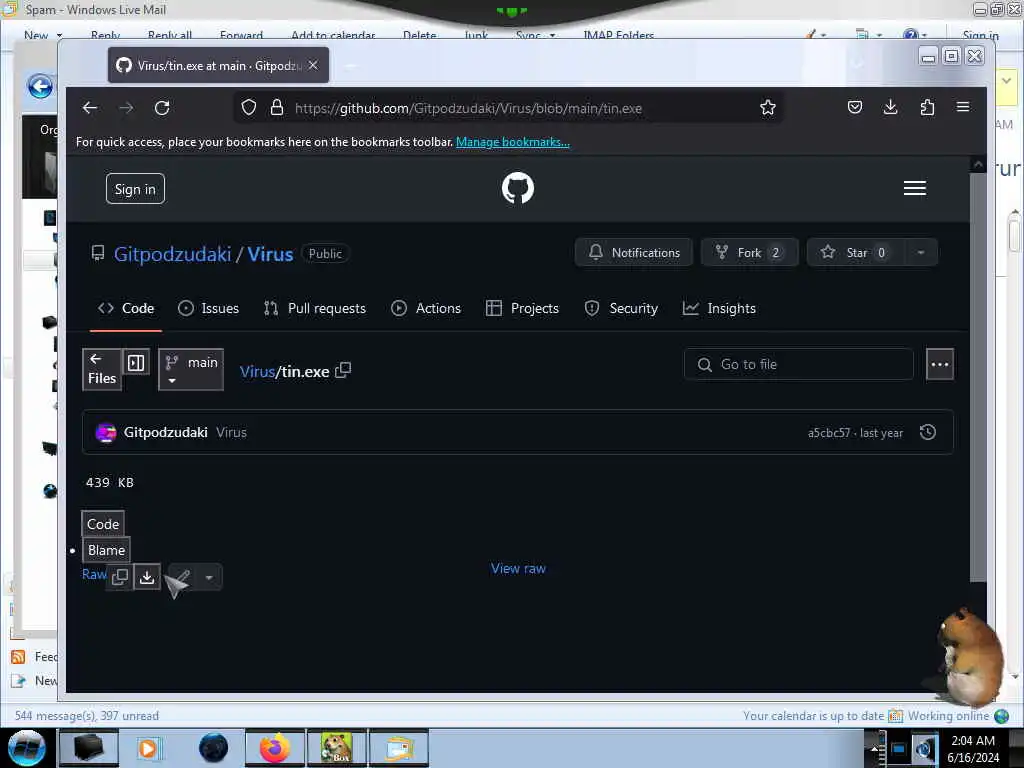Image resolution: width=1024 pixels, height=768 pixels.
Task: Click IMAP Folders in Live Mail toolbar
Action: (618, 35)
